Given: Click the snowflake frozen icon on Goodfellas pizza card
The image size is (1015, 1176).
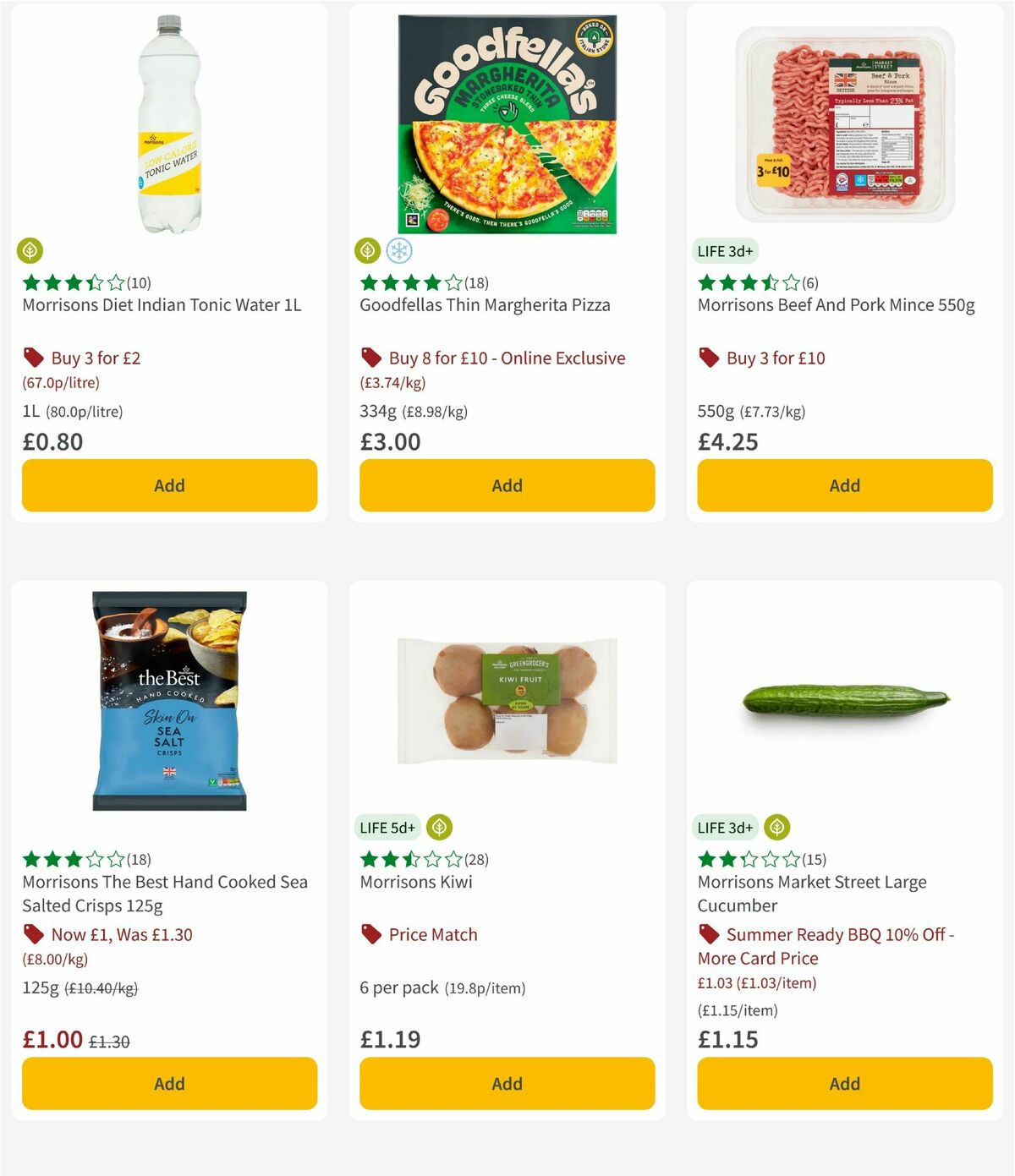Looking at the screenshot, I should pyautogui.click(x=400, y=251).
